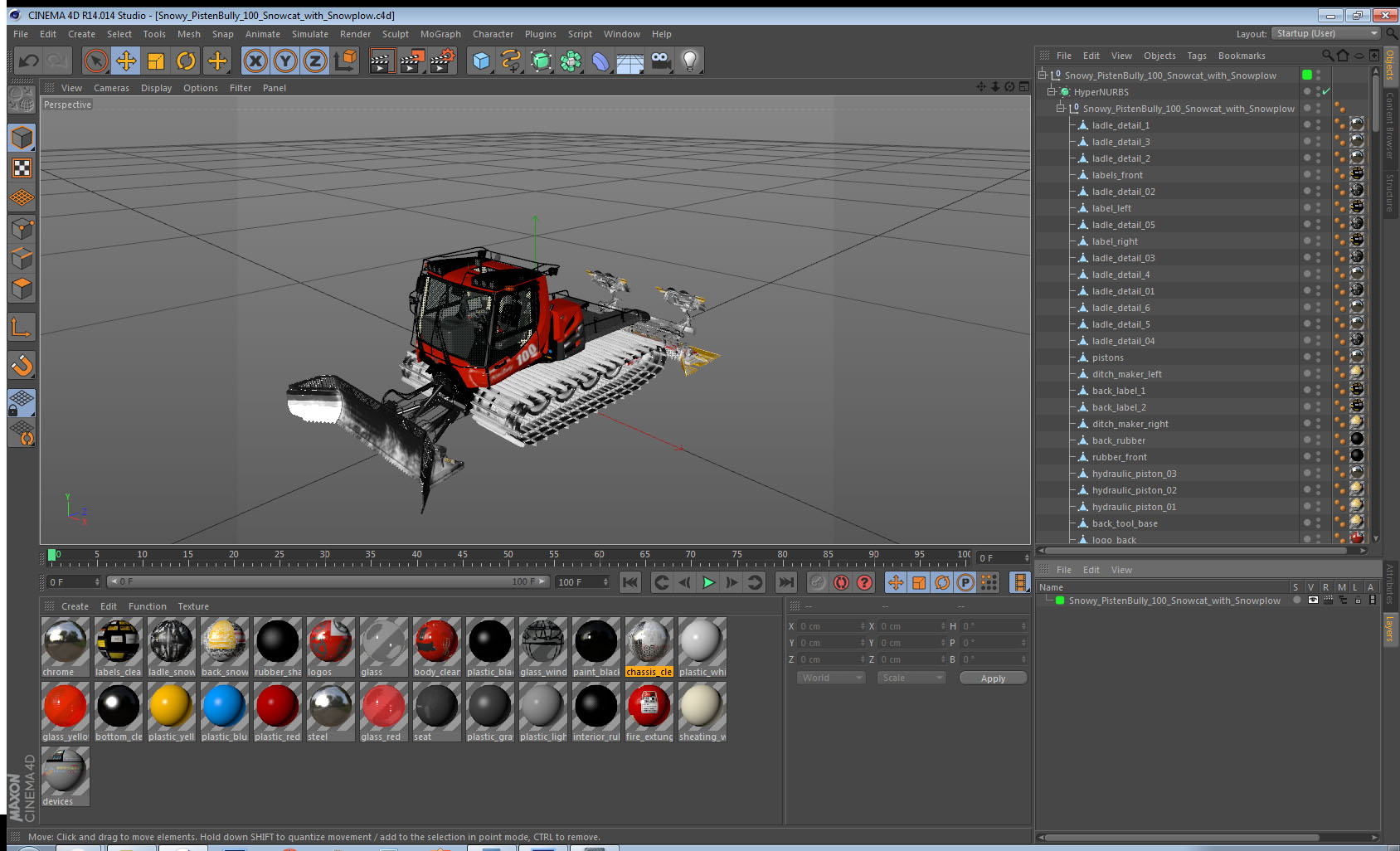1400x851 pixels.
Task: Open viewport Cameras menu
Action: 111,88
